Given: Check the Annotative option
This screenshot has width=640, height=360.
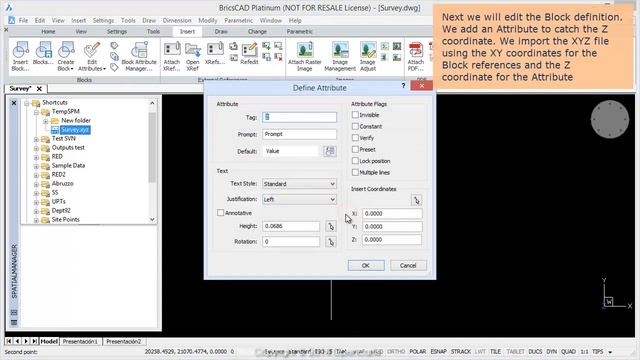Looking at the screenshot, I should (x=221, y=213).
